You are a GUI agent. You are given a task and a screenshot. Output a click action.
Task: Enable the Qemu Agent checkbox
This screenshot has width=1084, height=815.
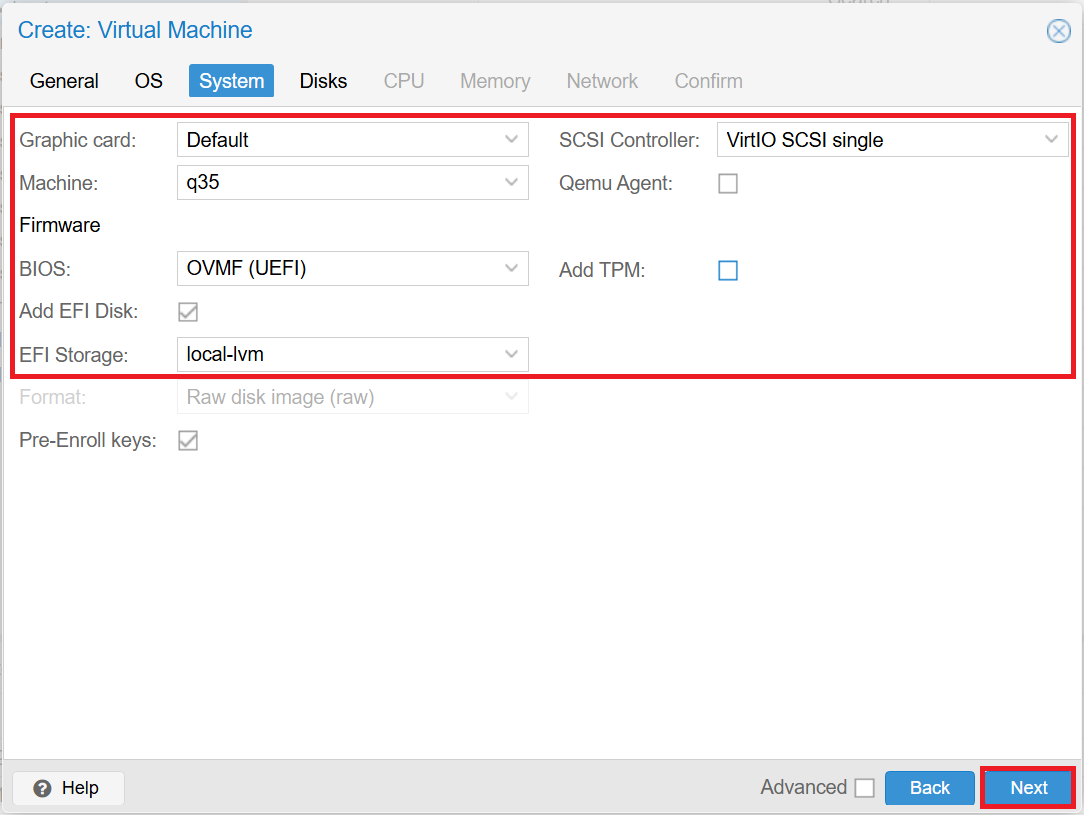pos(728,183)
